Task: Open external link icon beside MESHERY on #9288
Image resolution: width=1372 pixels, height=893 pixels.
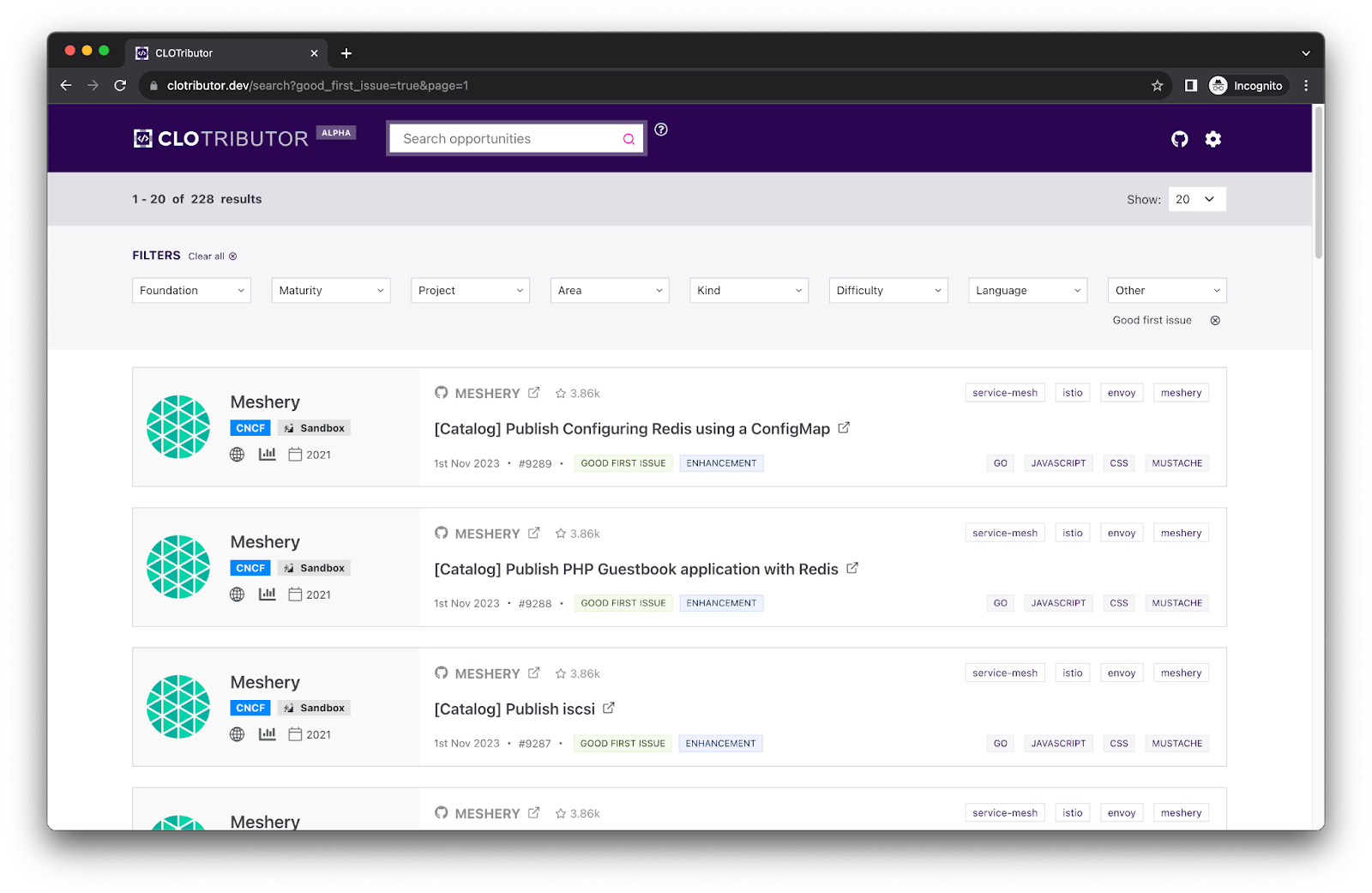Action: (x=533, y=533)
